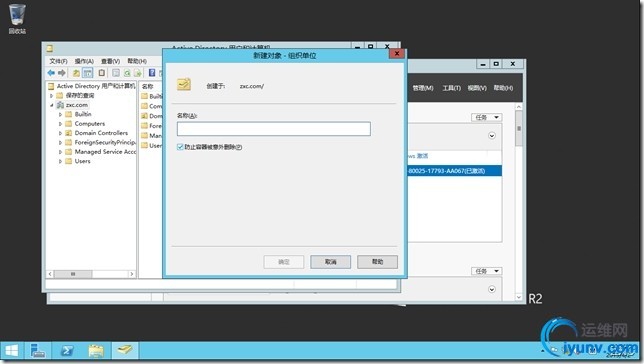This screenshot has height=364, width=644.
Task: Expand the 保存的查询 tree node
Action: point(52,95)
